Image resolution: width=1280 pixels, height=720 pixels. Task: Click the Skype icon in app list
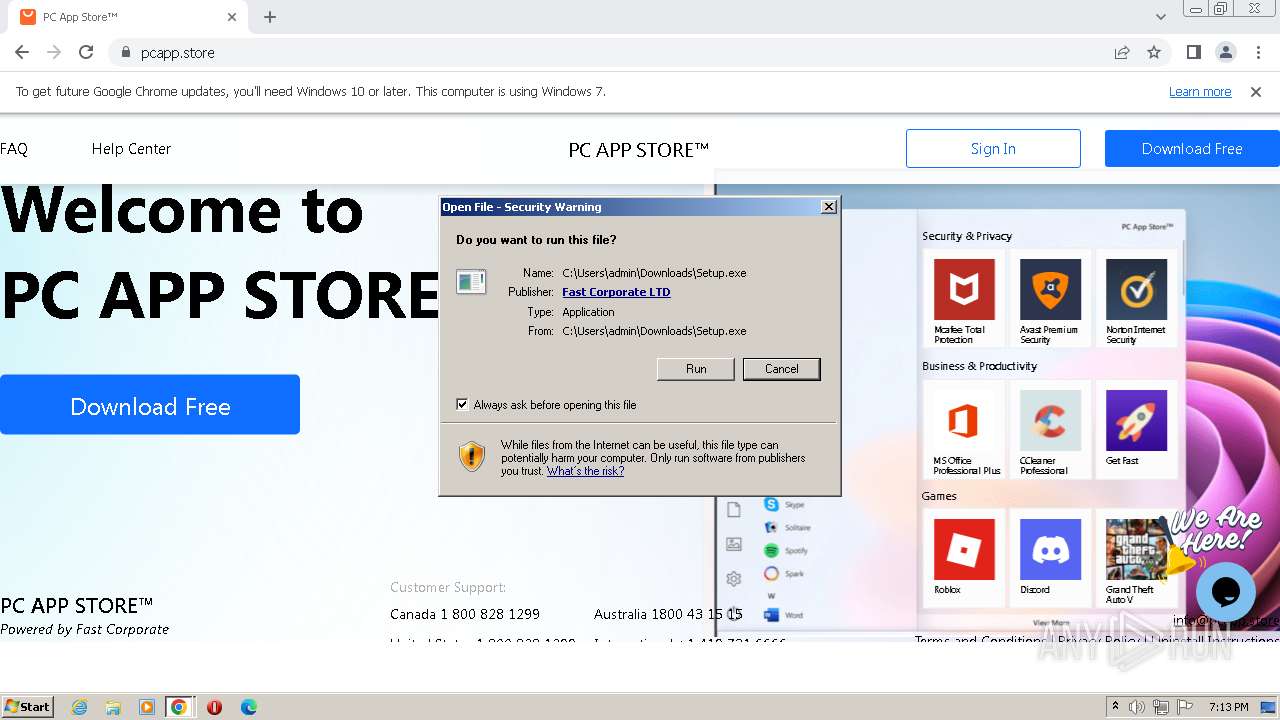pyautogui.click(x=771, y=505)
